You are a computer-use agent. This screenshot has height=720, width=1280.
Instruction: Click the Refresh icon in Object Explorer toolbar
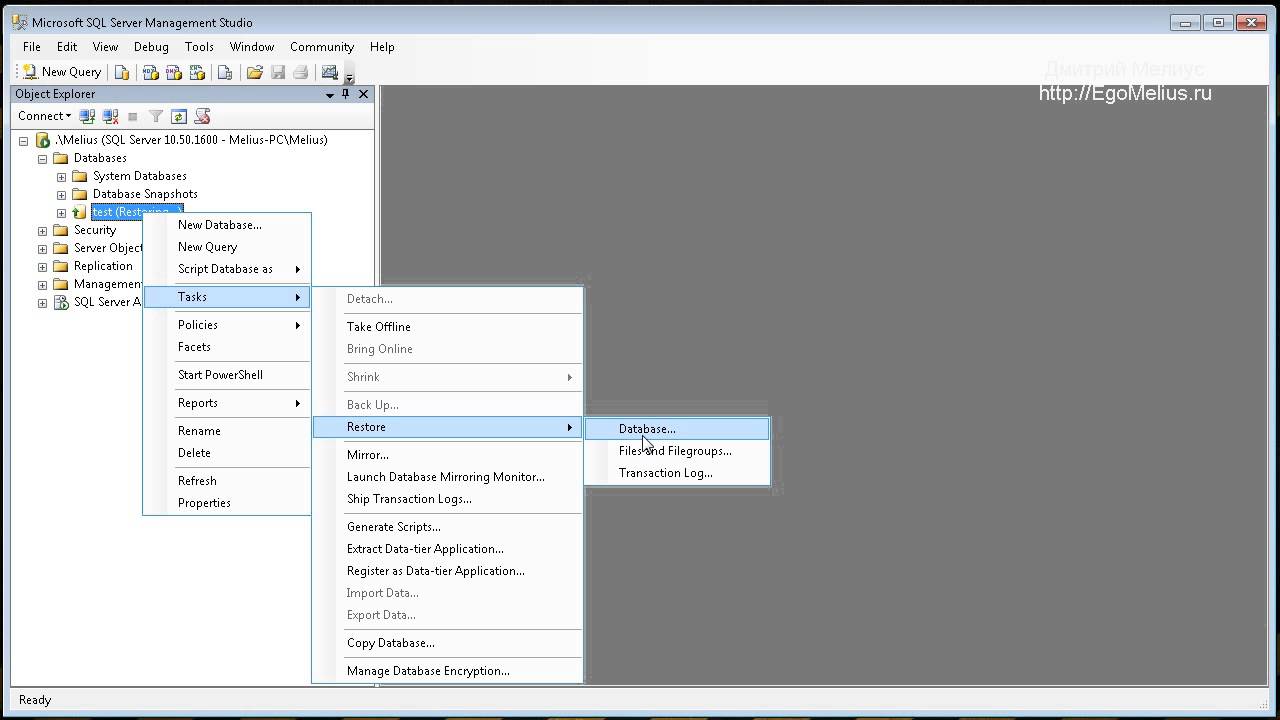pyautogui.click(x=179, y=116)
